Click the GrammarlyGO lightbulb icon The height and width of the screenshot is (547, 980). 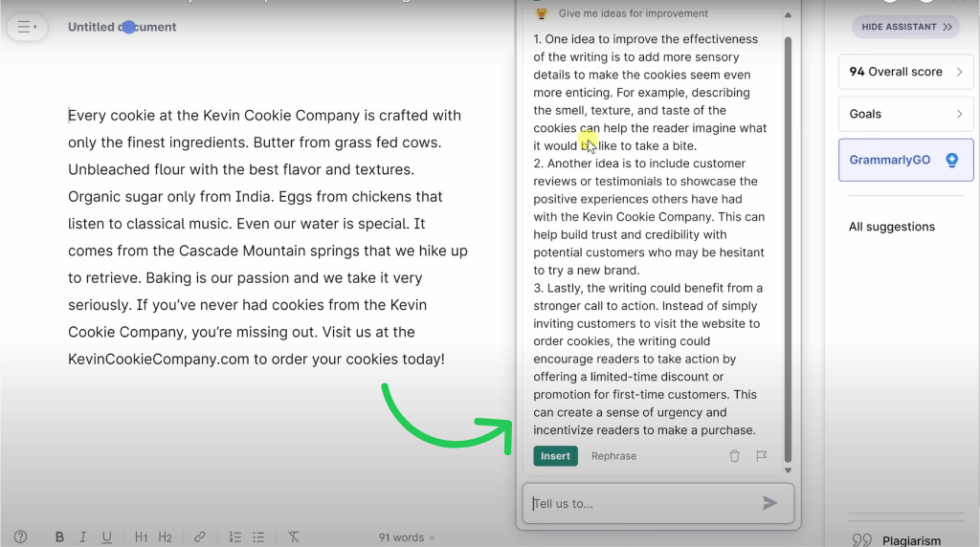(952, 160)
